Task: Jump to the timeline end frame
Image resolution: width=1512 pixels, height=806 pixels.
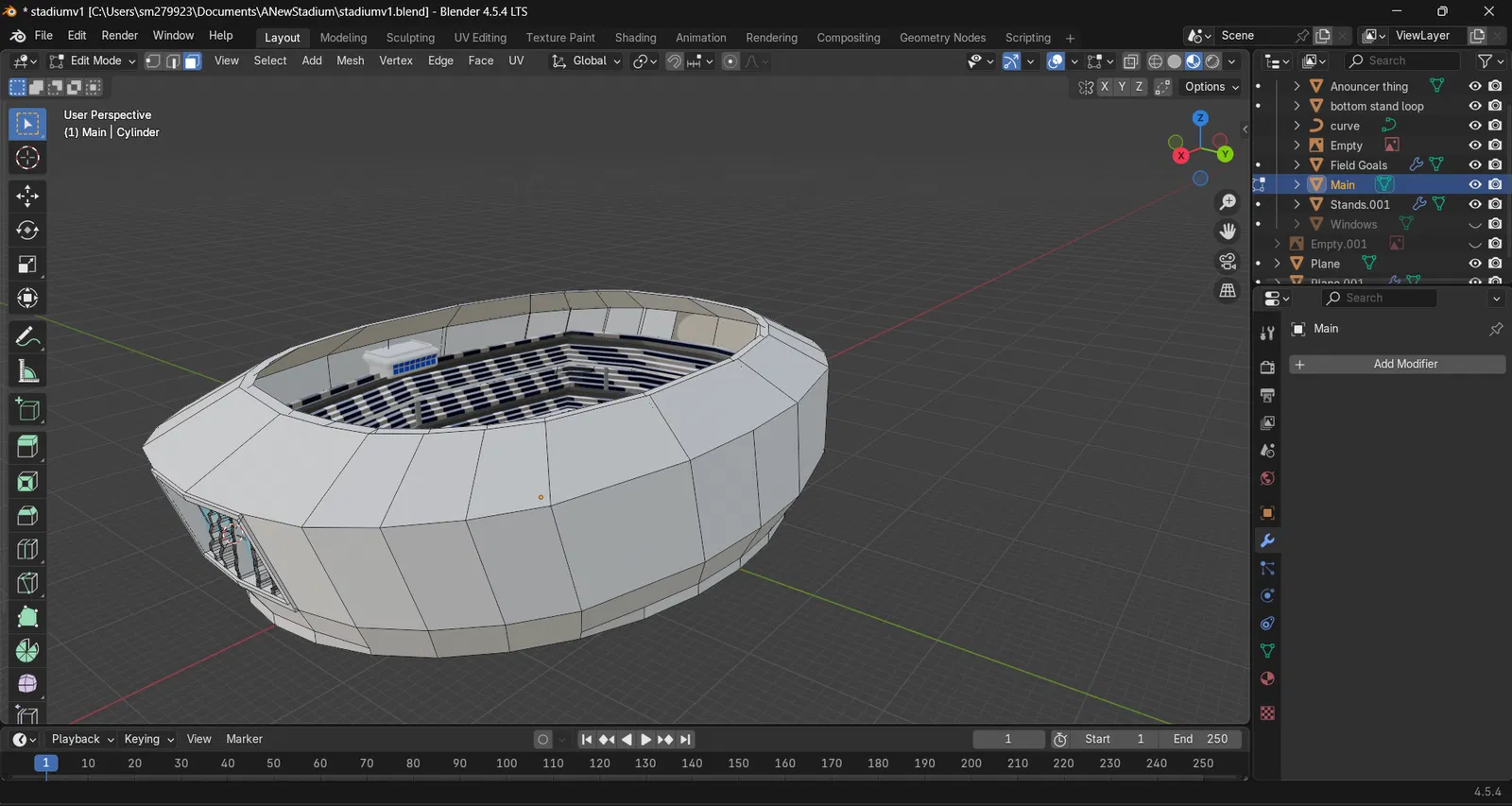Action: pyautogui.click(x=686, y=740)
